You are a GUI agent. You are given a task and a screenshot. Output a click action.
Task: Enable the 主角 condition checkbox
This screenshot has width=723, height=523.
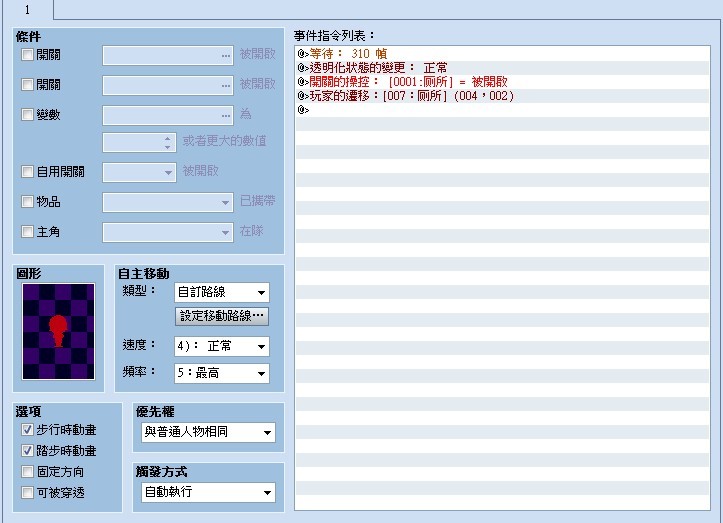tap(27, 232)
